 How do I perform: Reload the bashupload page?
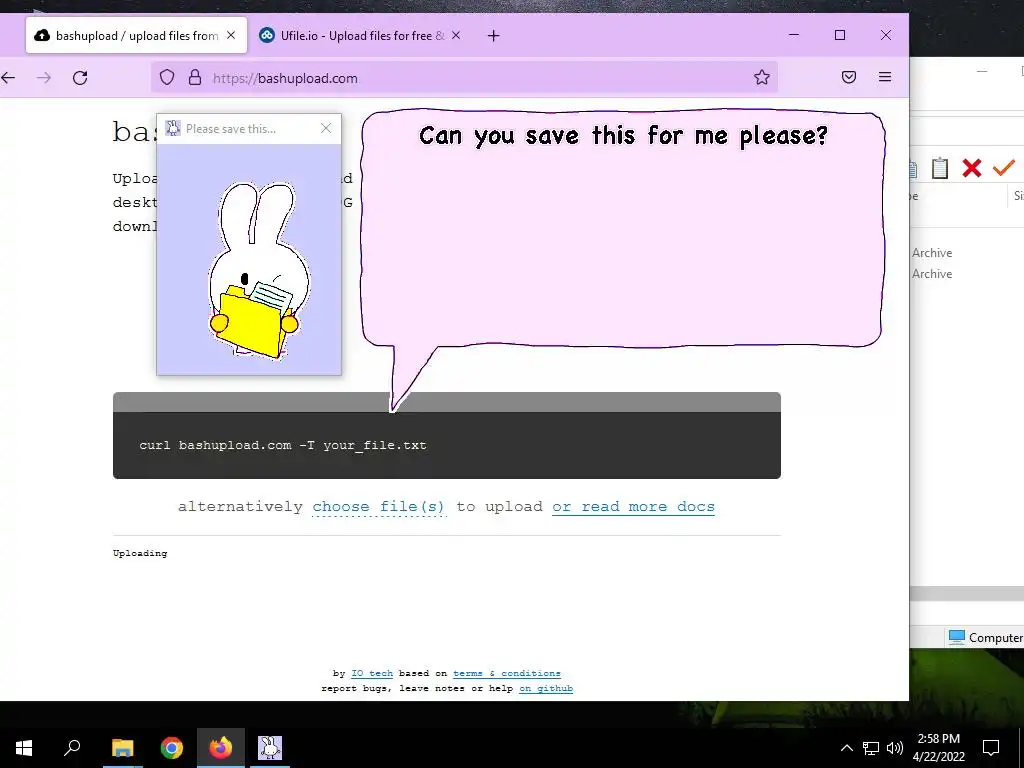pos(80,78)
